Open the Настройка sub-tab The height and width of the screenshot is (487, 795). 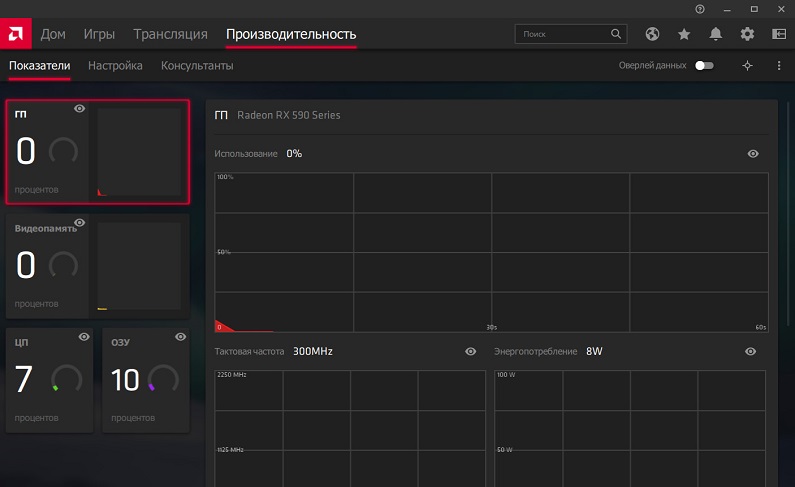click(x=115, y=66)
